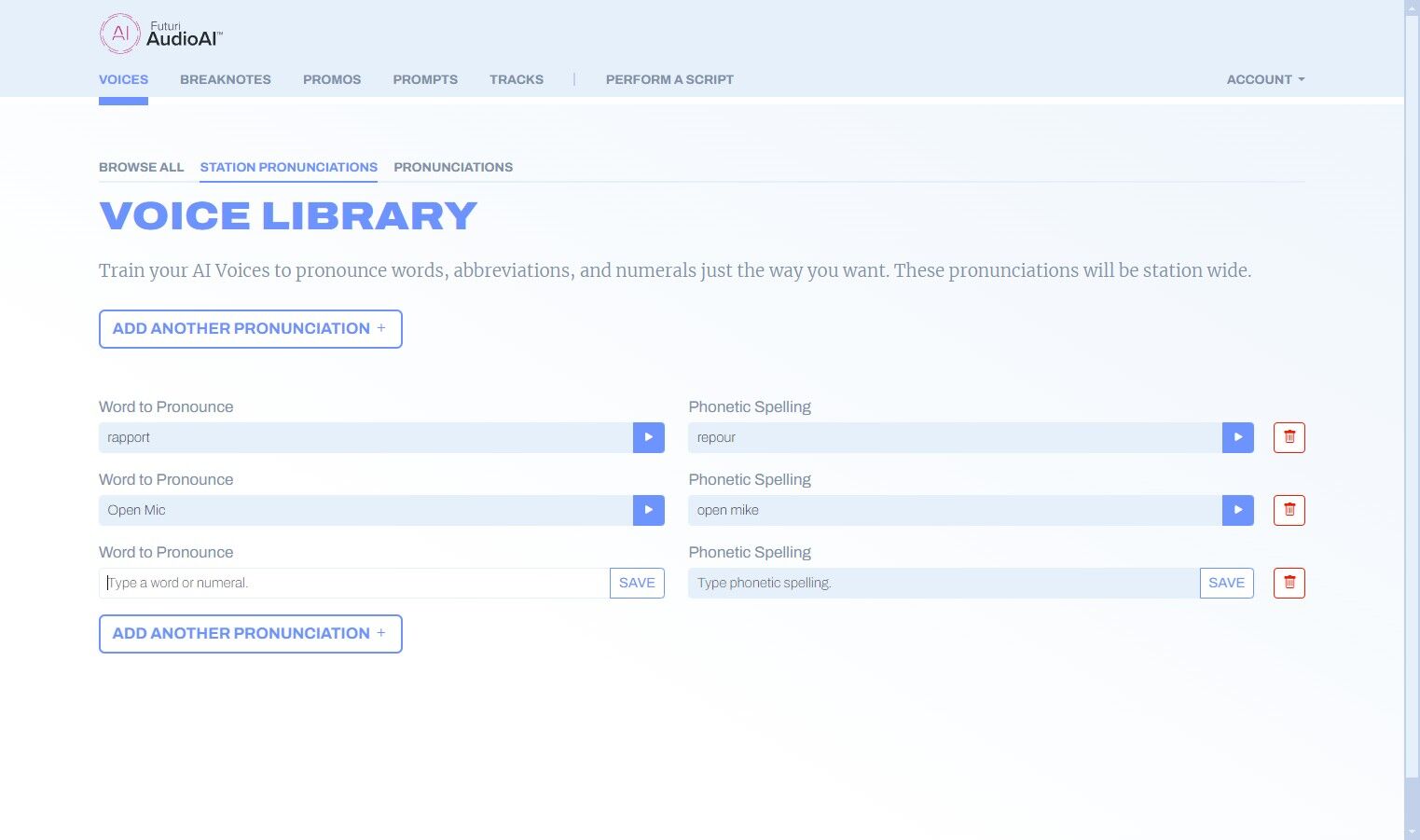The height and width of the screenshot is (840, 1420).
Task: Go to the Promos section
Action: coord(331,79)
